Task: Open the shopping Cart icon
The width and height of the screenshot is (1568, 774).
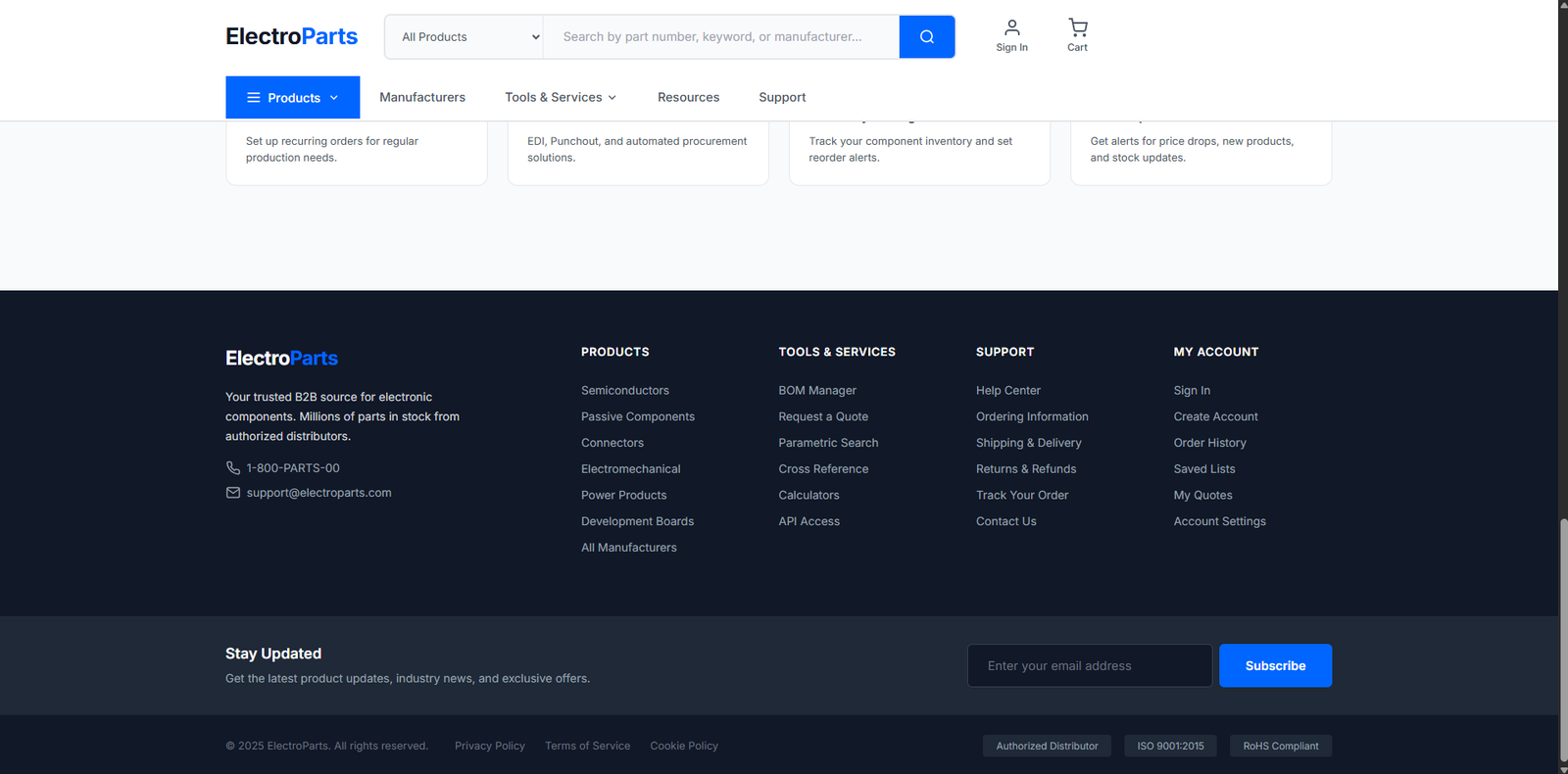Action: tap(1077, 27)
